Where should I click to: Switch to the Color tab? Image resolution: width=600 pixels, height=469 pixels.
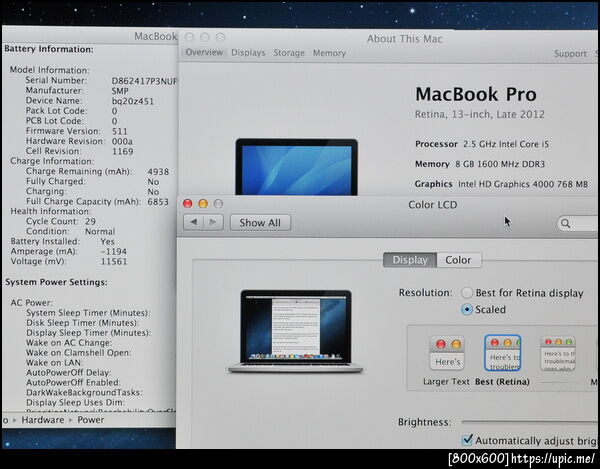click(x=458, y=260)
